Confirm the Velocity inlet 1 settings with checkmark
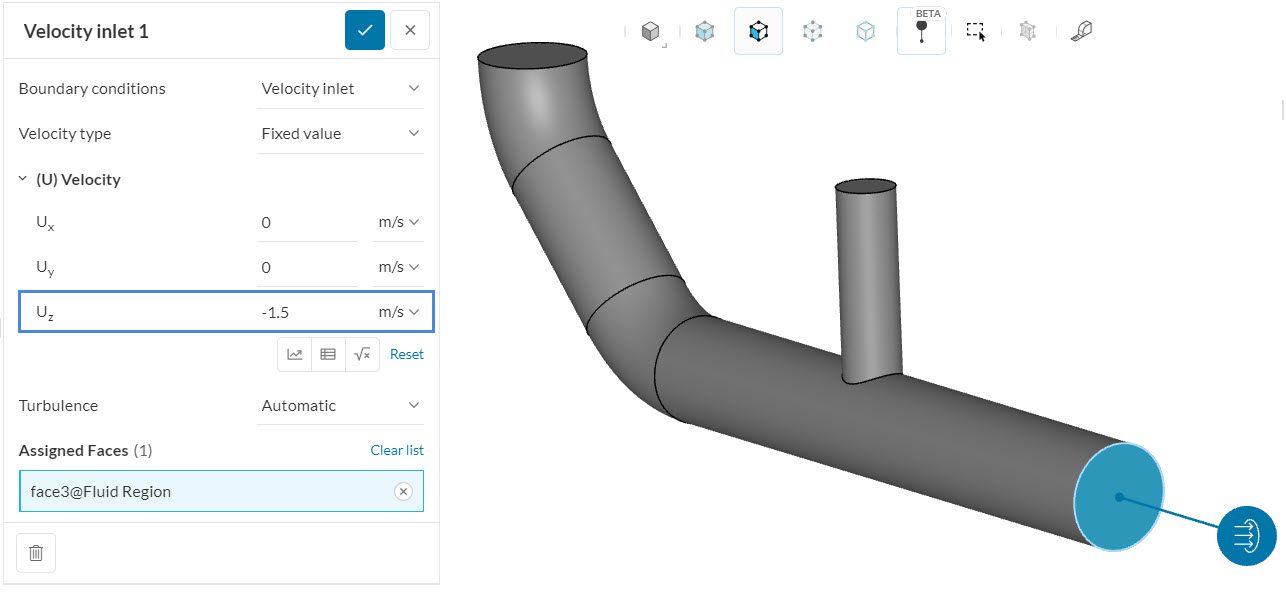This screenshot has height=610, width=1286. pos(364,30)
